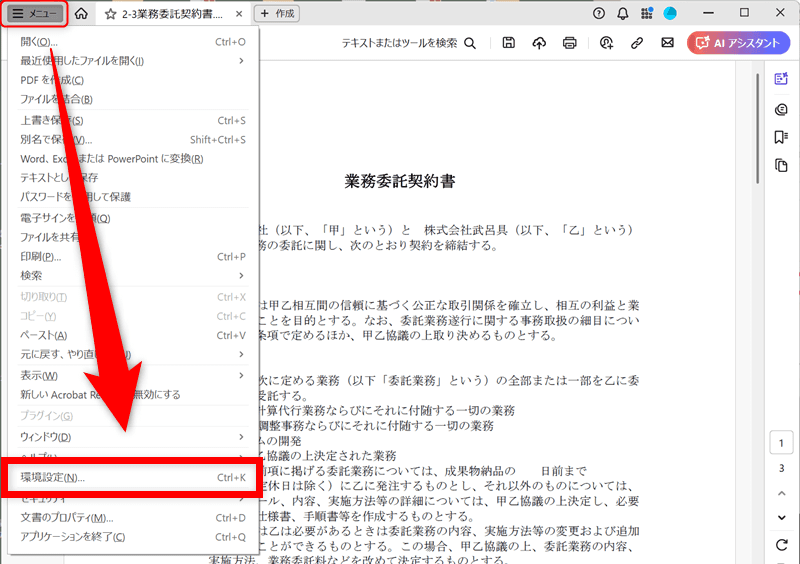The width and height of the screenshot is (800, 564).
Task: Click the document vertical scrollbar
Action: click(758, 129)
